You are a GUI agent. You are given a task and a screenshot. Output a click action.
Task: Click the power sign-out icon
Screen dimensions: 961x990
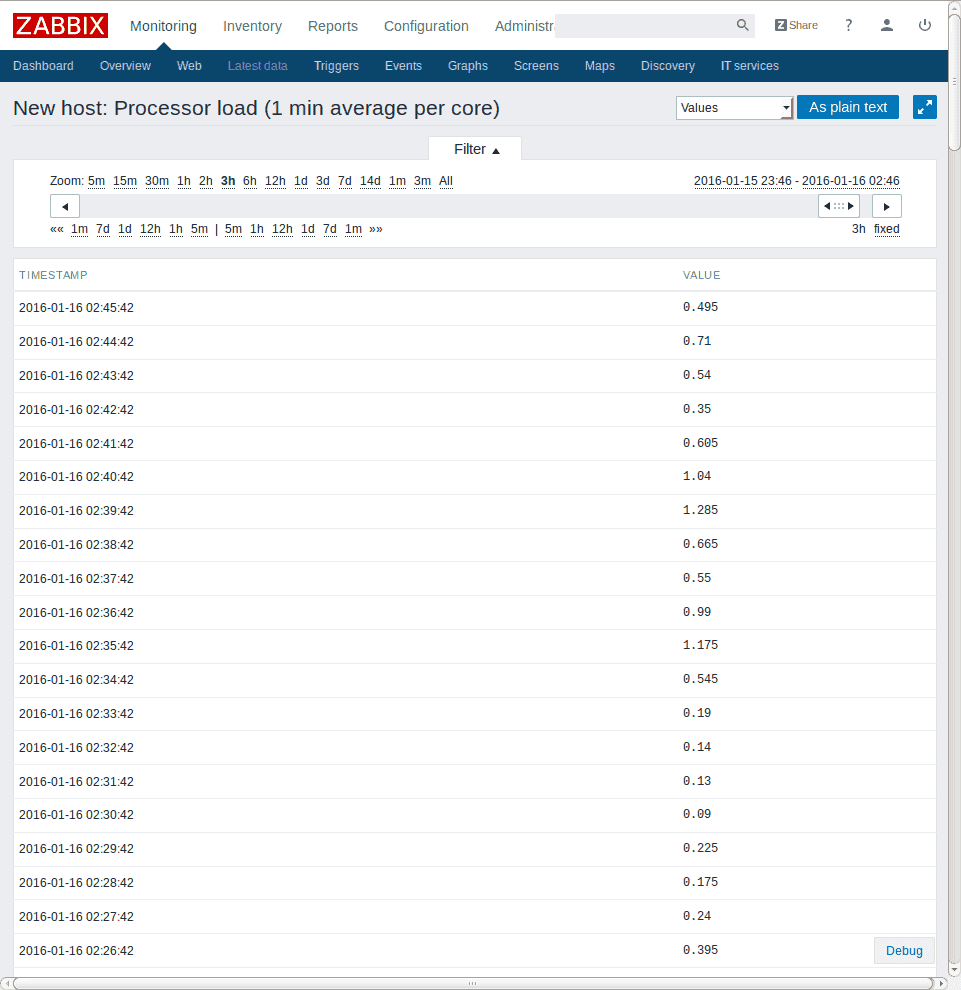click(x=924, y=25)
